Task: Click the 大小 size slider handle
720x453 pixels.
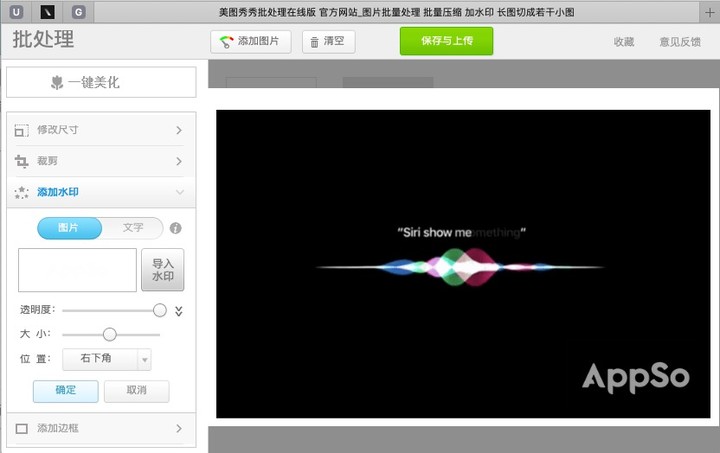Action: tap(109, 335)
